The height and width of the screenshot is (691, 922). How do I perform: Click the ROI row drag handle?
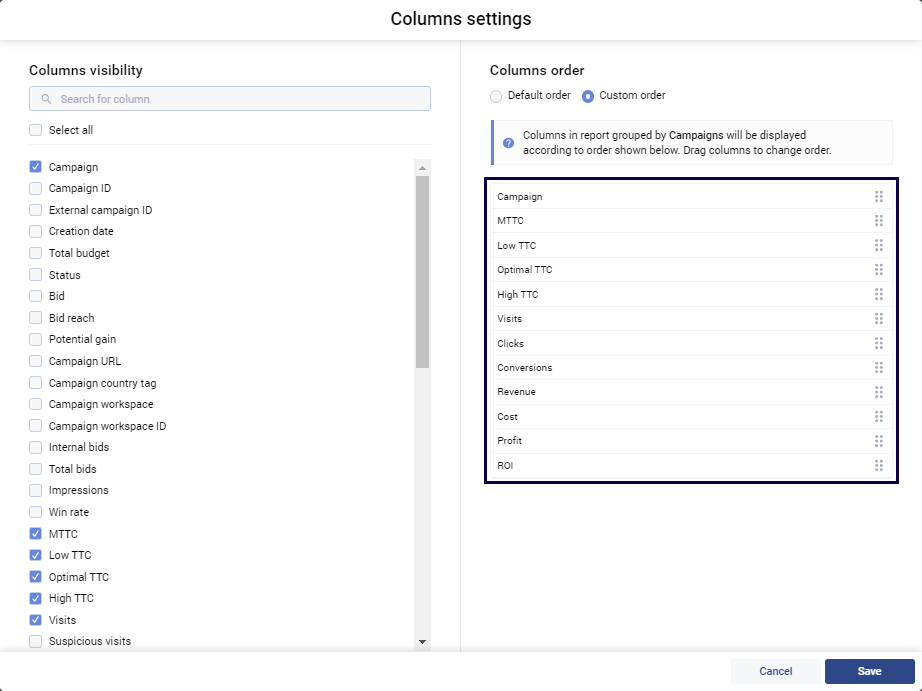pyautogui.click(x=879, y=466)
